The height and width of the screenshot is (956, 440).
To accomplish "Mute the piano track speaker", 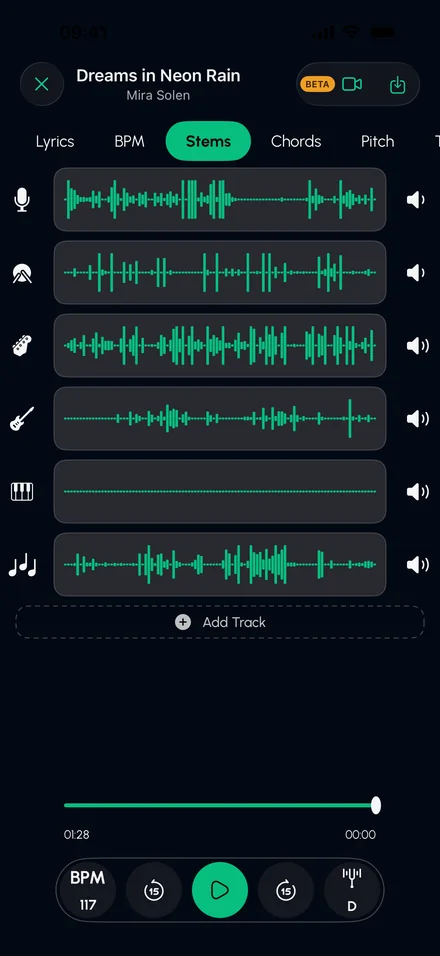I will (x=417, y=491).
